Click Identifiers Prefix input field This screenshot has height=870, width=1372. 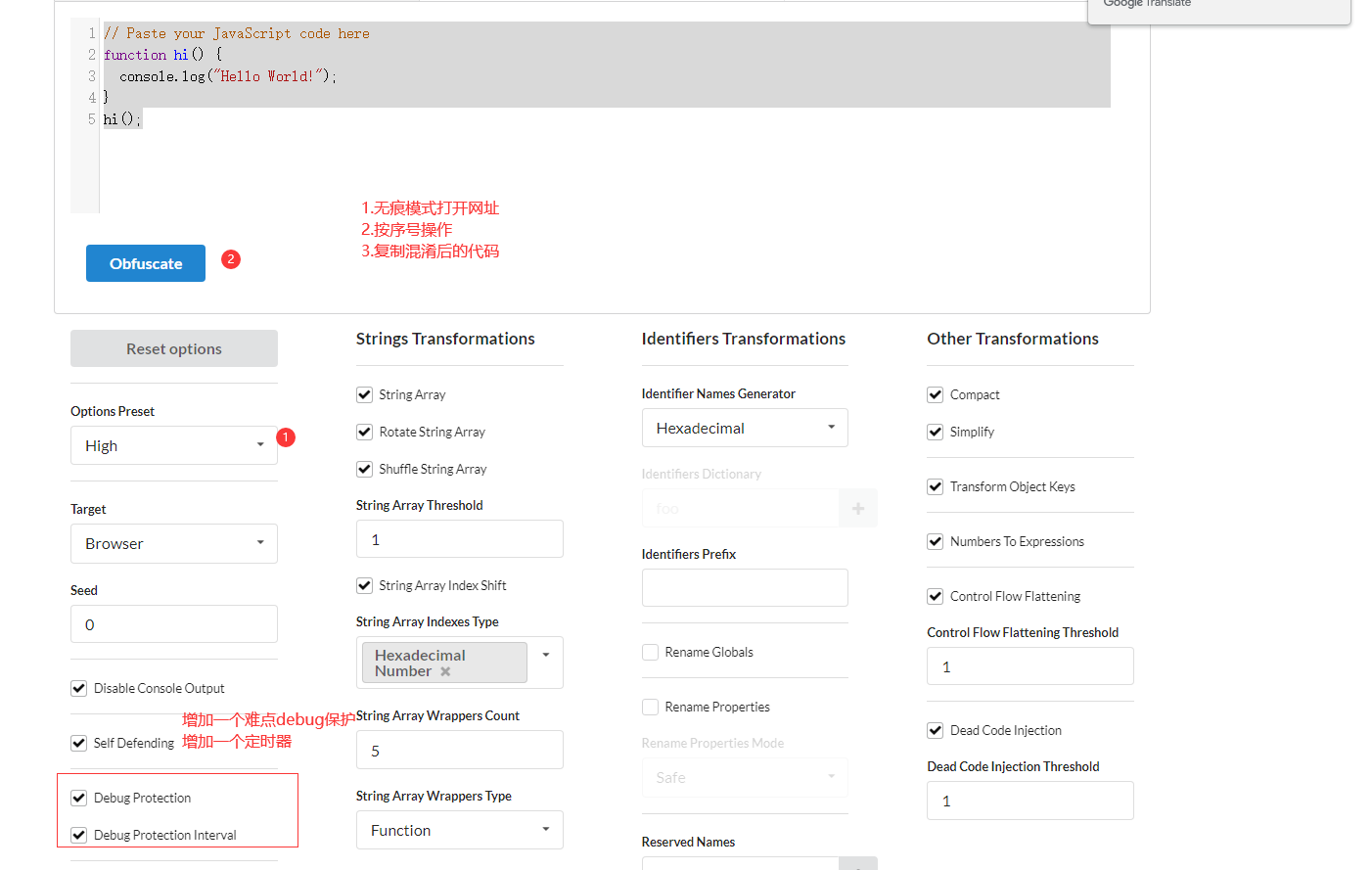pyautogui.click(x=745, y=588)
